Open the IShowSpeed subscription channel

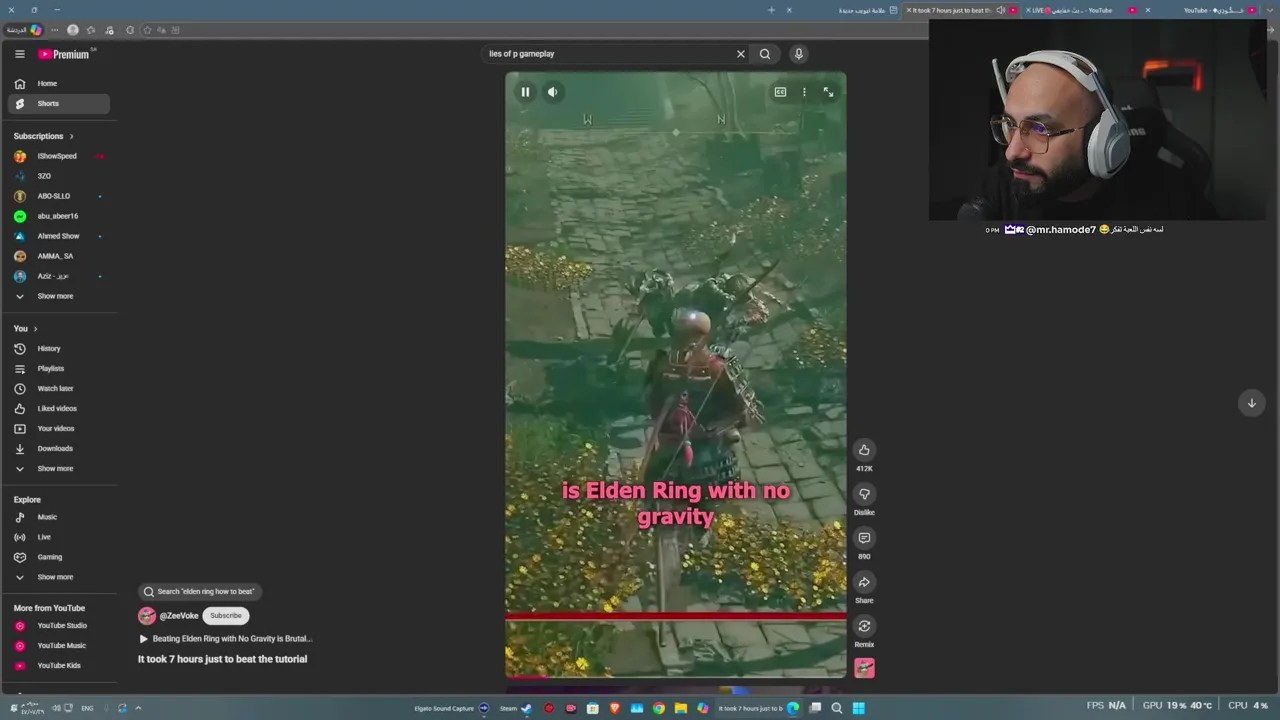(x=59, y=156)
